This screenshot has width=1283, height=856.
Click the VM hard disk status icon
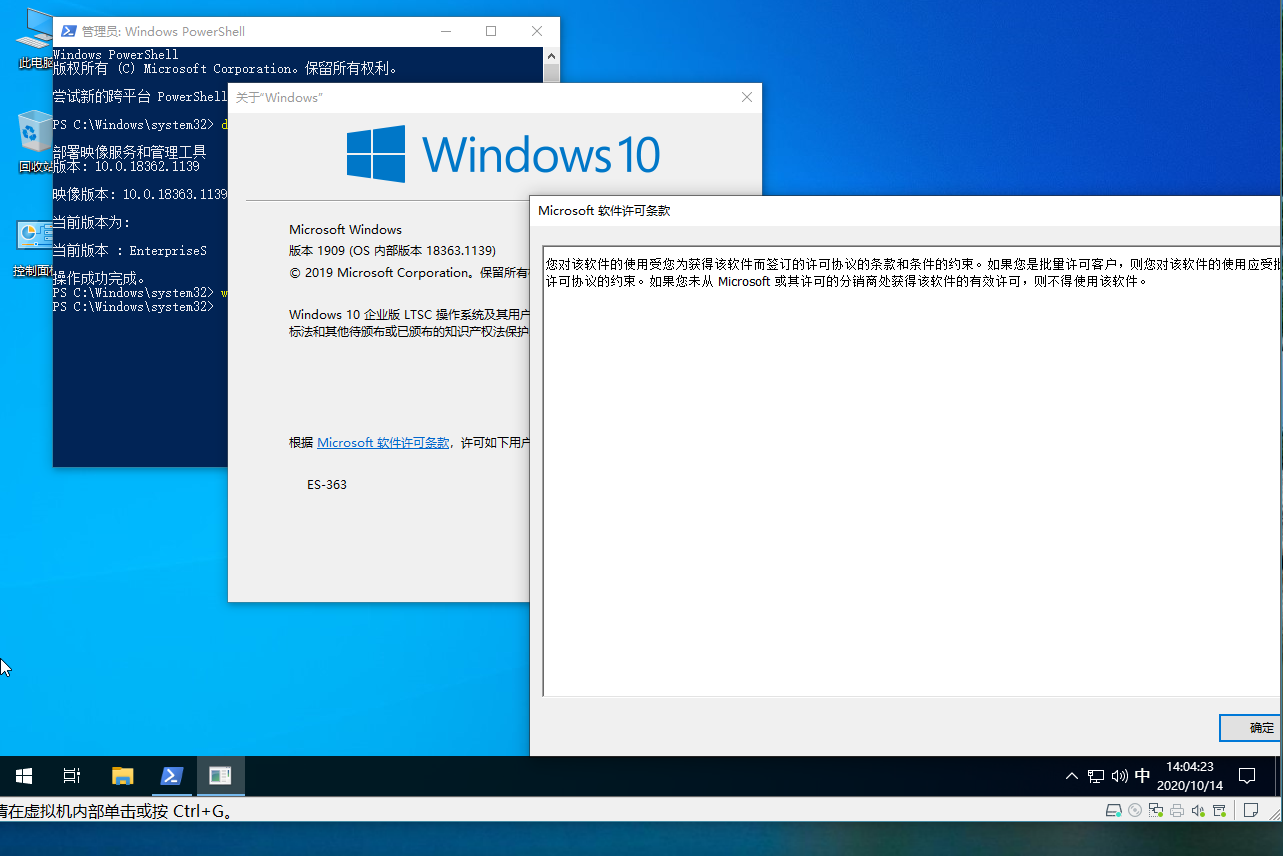[1114, 810]
